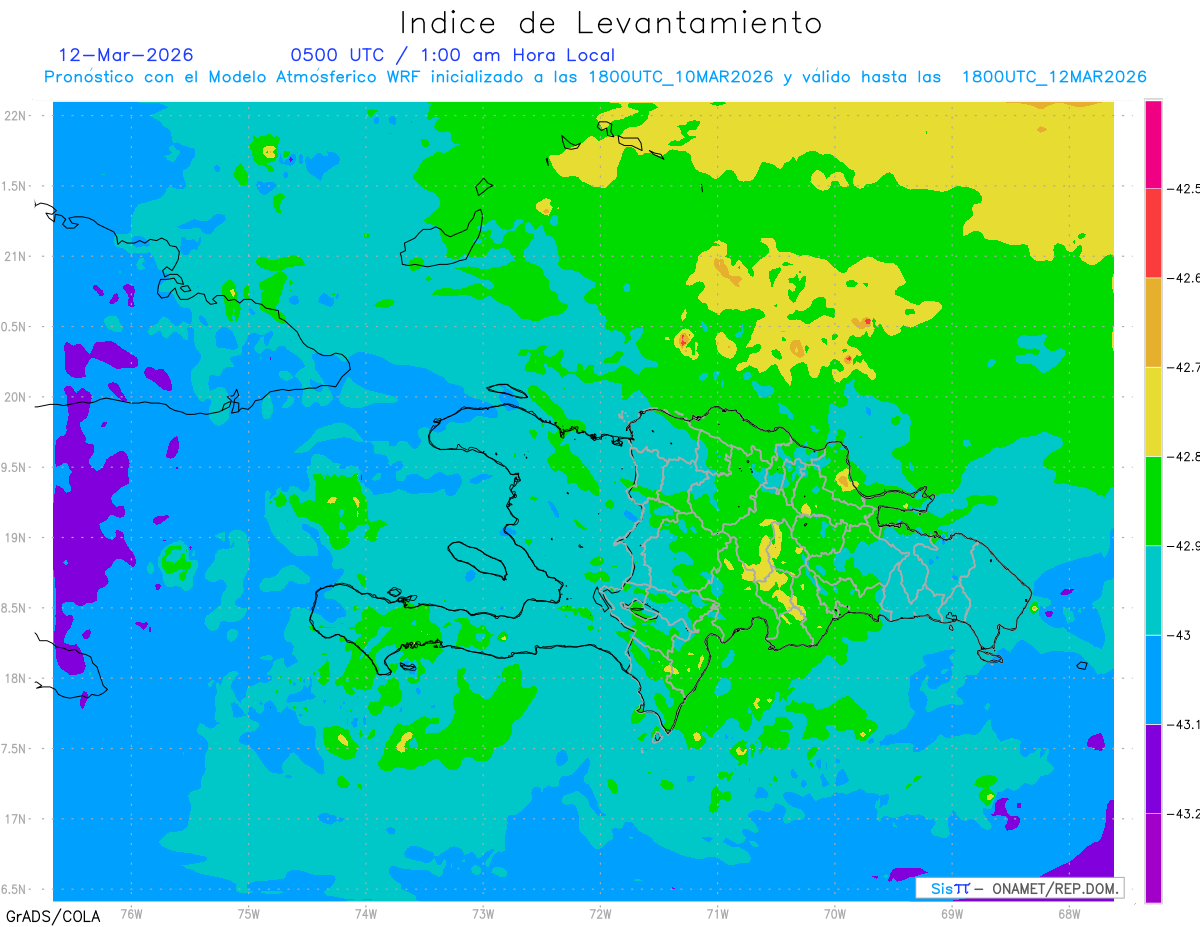The width and height of the screenshot is (1200, 927).
Task: Click the longitude label "74W"
Action: 365,913
